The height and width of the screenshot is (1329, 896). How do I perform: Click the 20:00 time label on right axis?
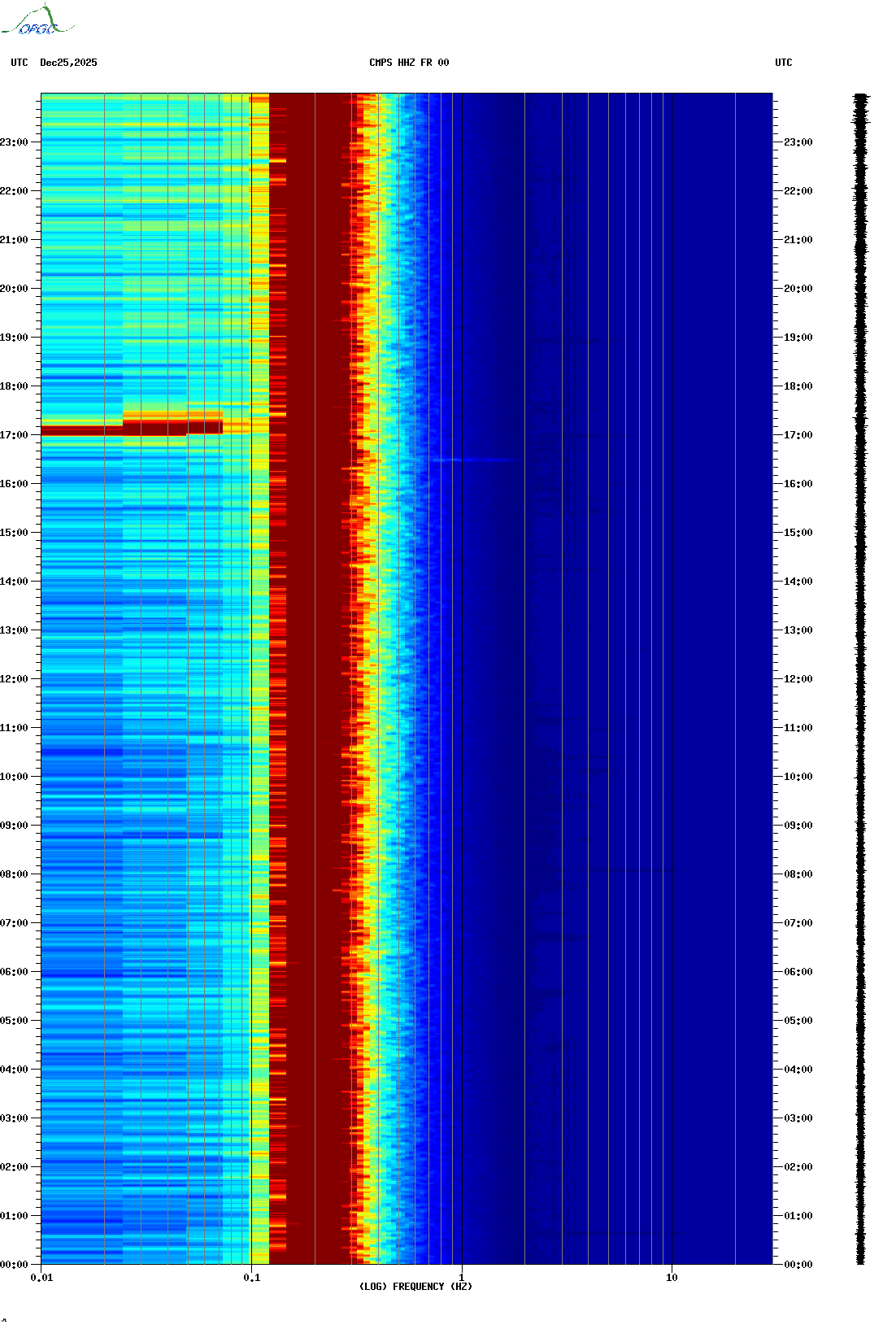click(798, 289)
